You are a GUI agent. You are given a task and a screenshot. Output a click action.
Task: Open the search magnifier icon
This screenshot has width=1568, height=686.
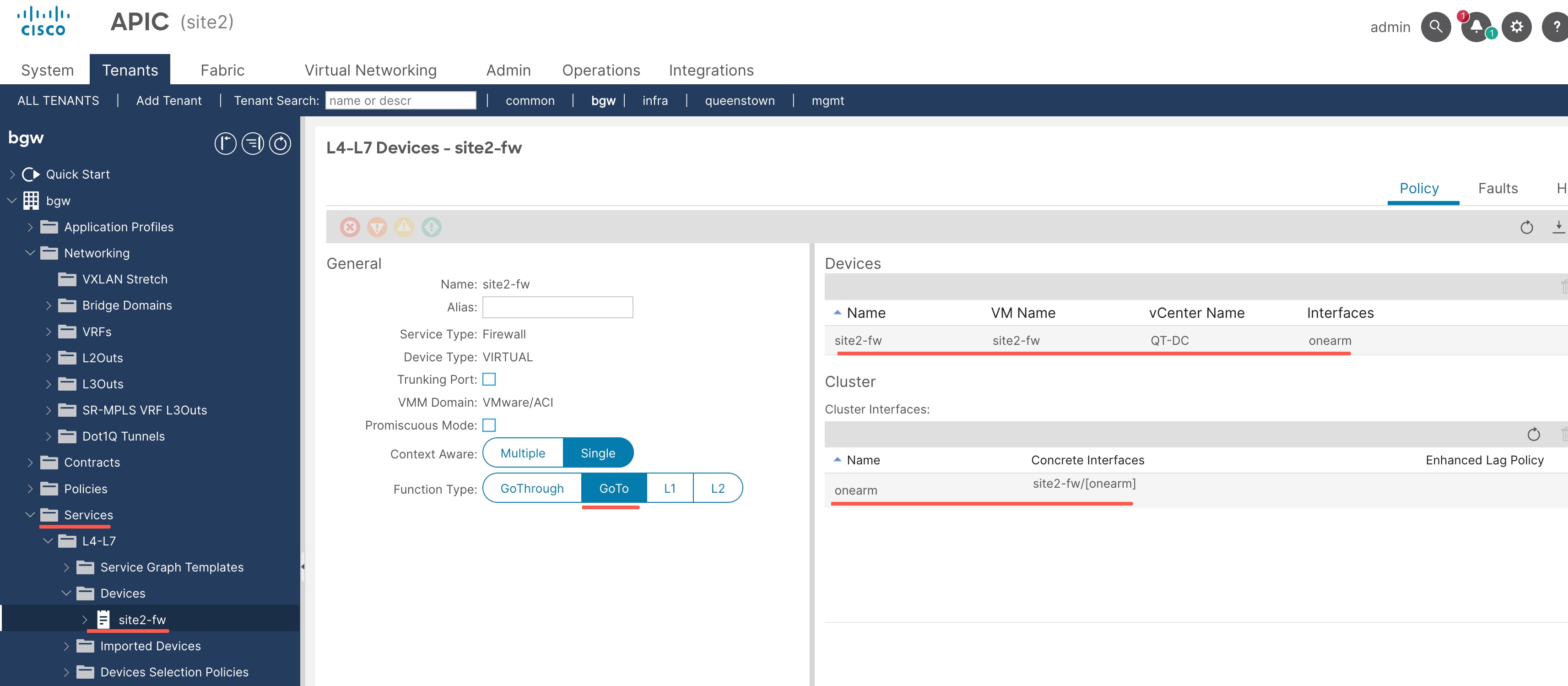point(1435,27)
